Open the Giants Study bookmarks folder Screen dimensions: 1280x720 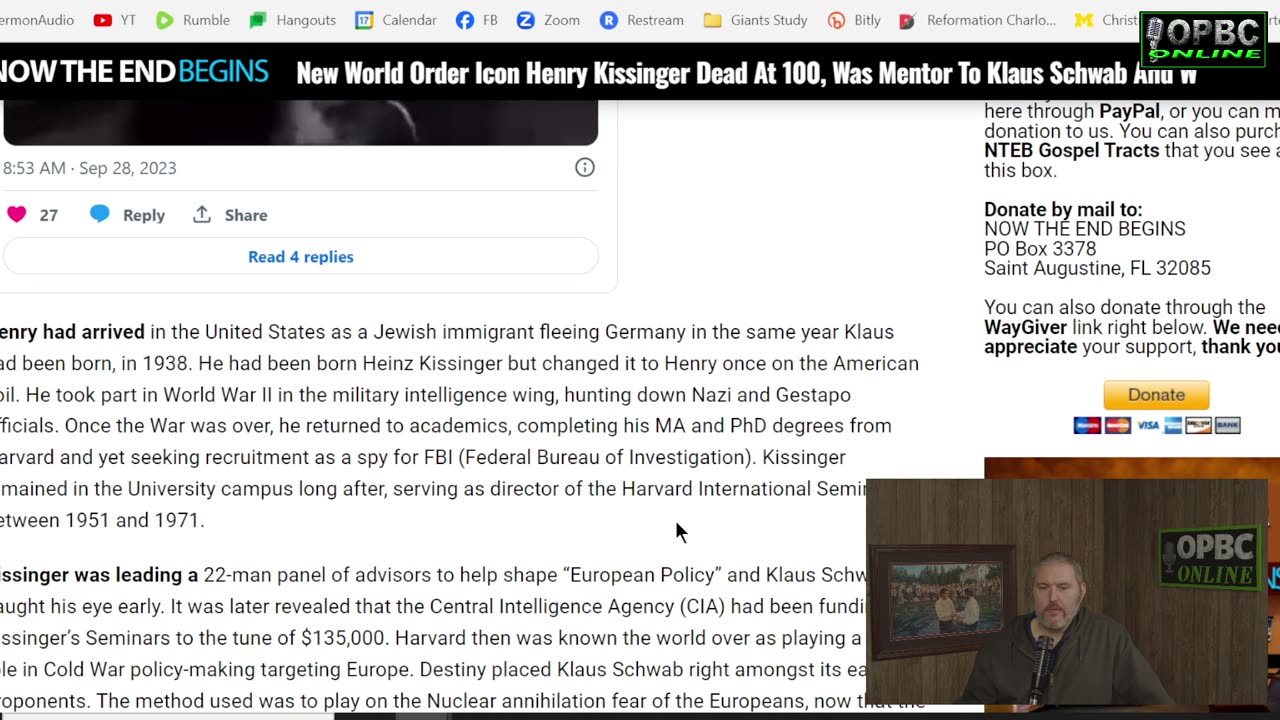pyautogui.click(x=755, y=20)
